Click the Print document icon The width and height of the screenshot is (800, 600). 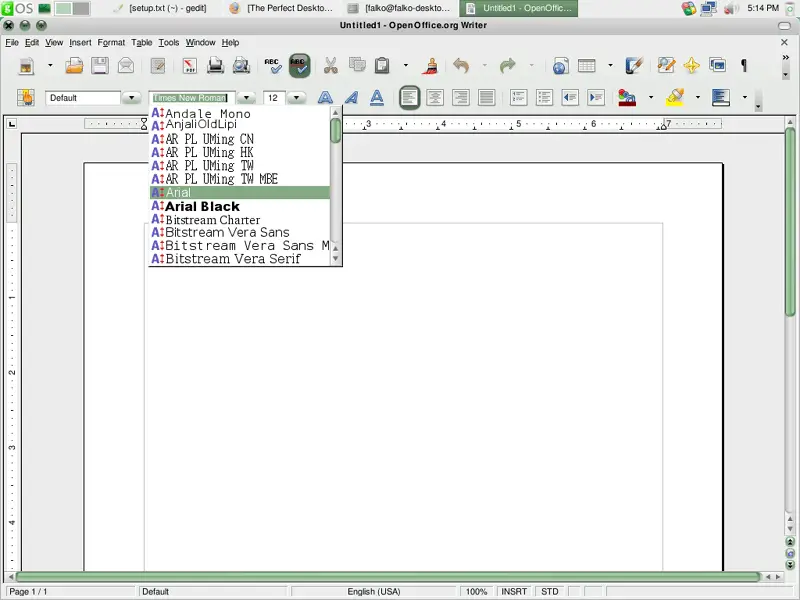click(x=215, y=66)
